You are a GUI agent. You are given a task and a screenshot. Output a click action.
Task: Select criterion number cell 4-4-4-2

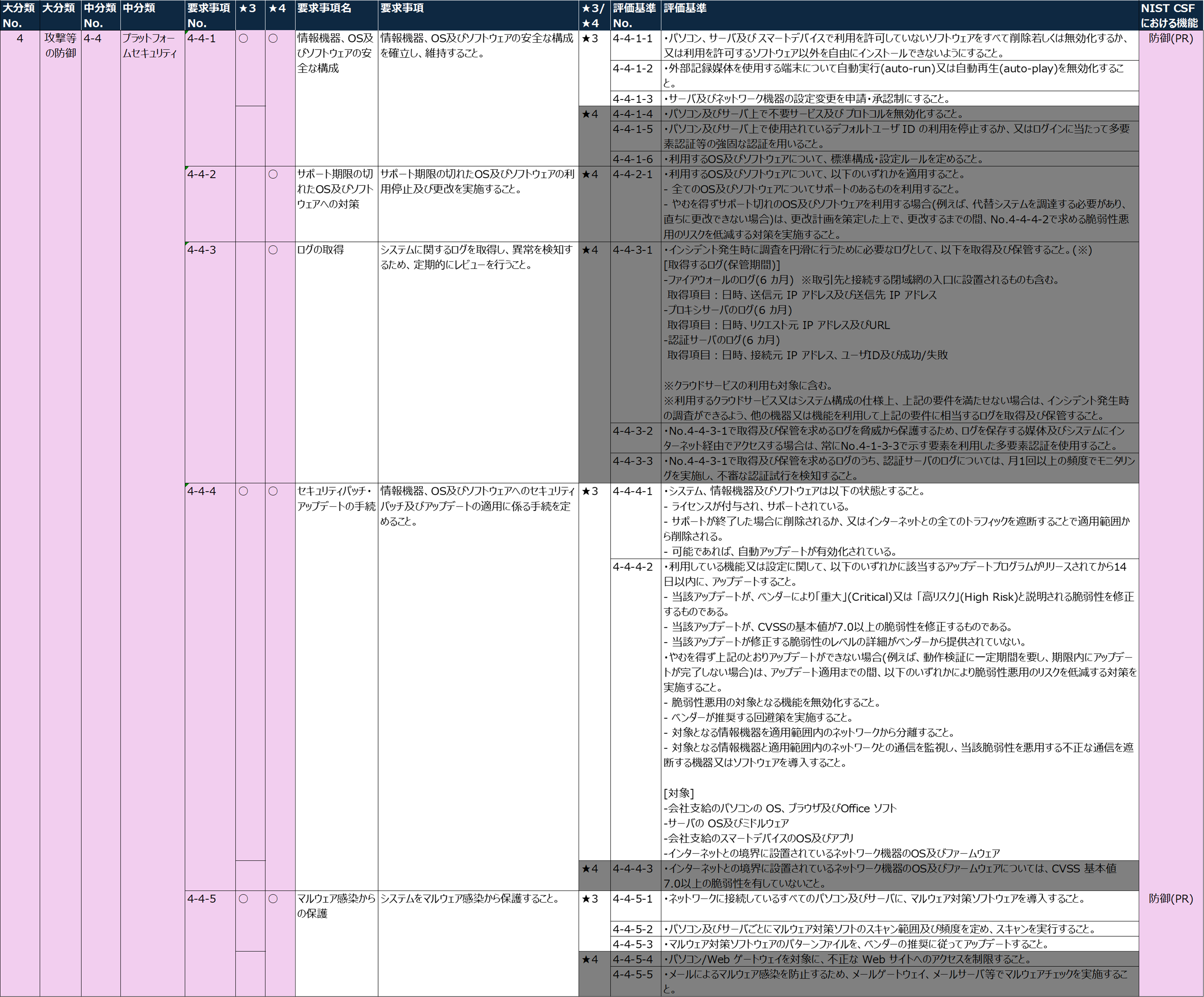[635, 710]
